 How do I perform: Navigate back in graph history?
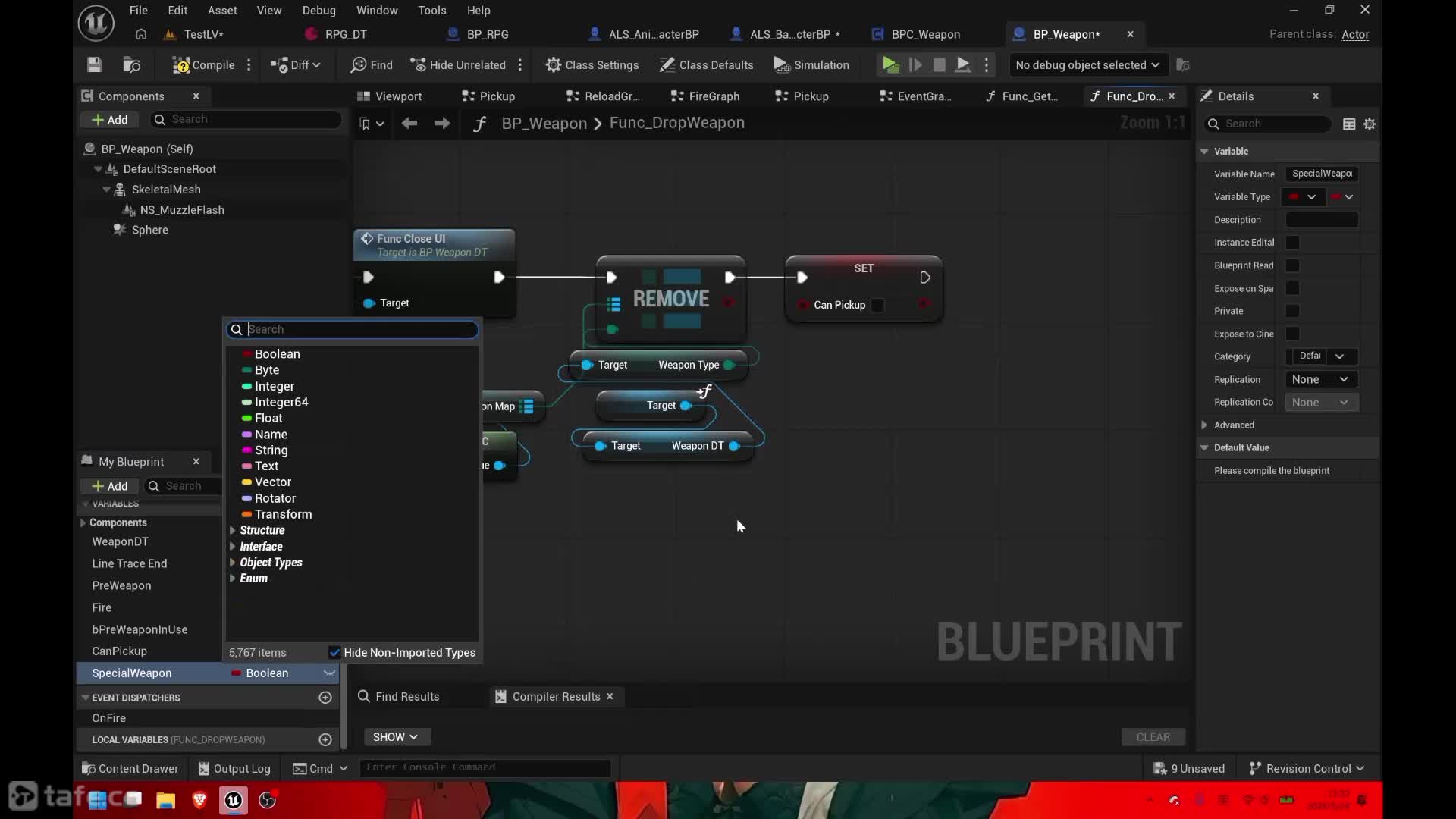coord(409,124)
